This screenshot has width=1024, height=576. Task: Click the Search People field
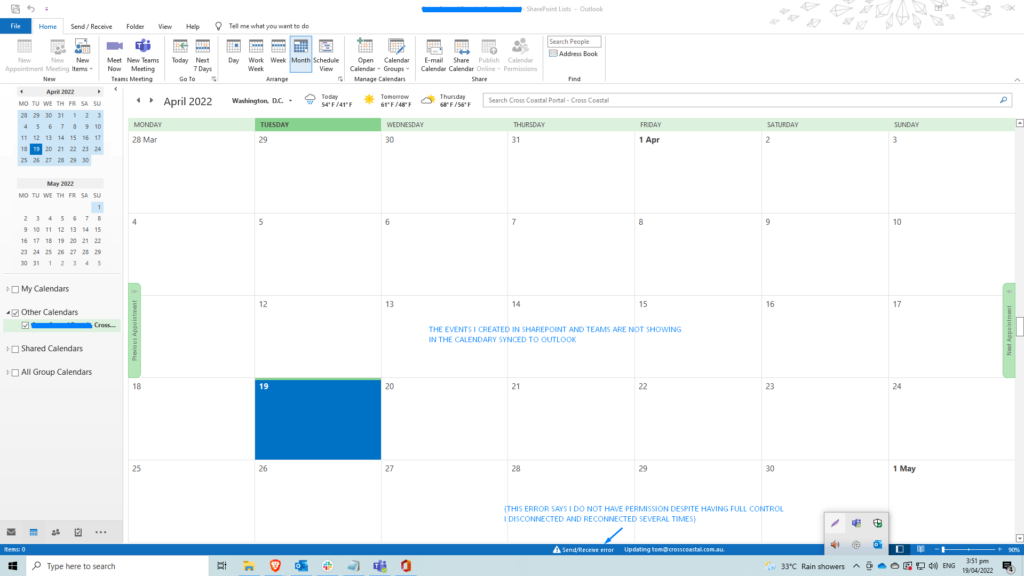(x=573, y=41)
